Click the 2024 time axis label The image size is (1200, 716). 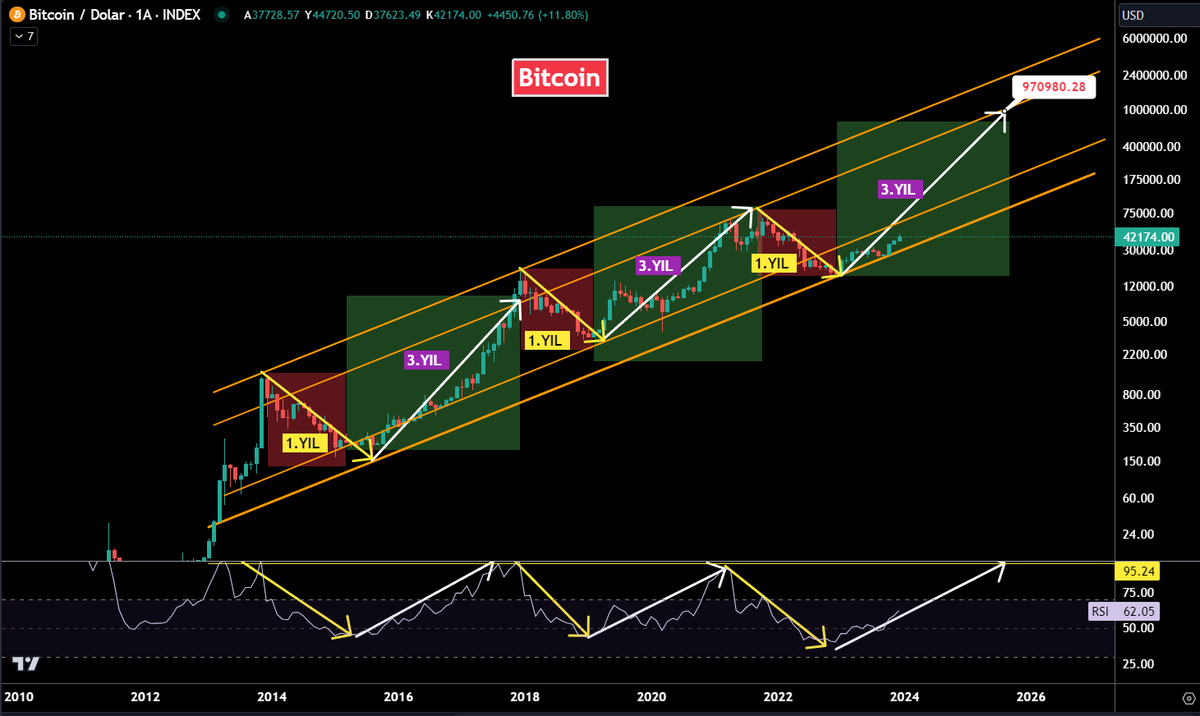(904, 696)
